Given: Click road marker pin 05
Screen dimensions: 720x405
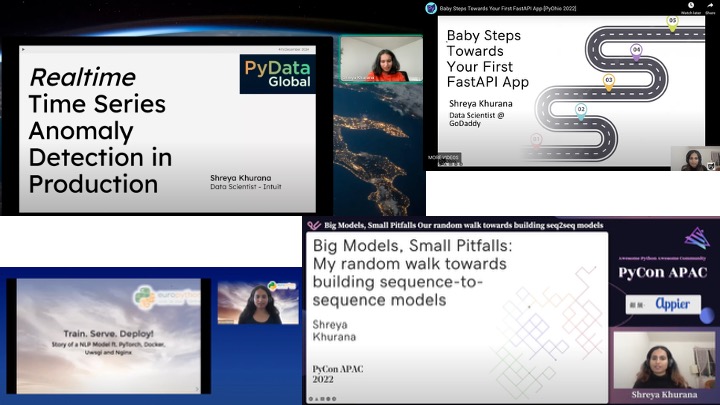Looking at the screenshot, I should (673, 22).
